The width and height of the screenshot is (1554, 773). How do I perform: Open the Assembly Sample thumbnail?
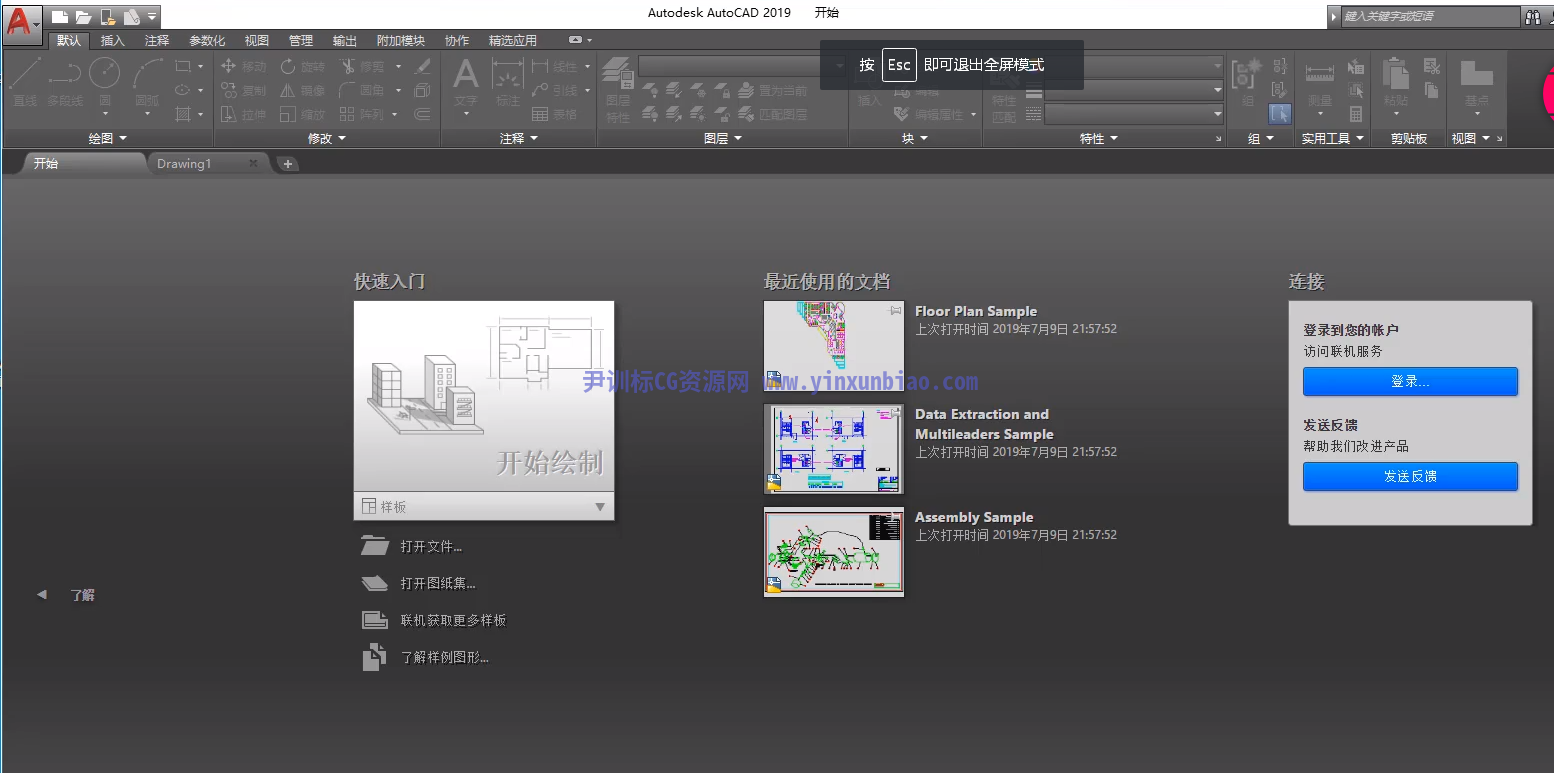834,552
